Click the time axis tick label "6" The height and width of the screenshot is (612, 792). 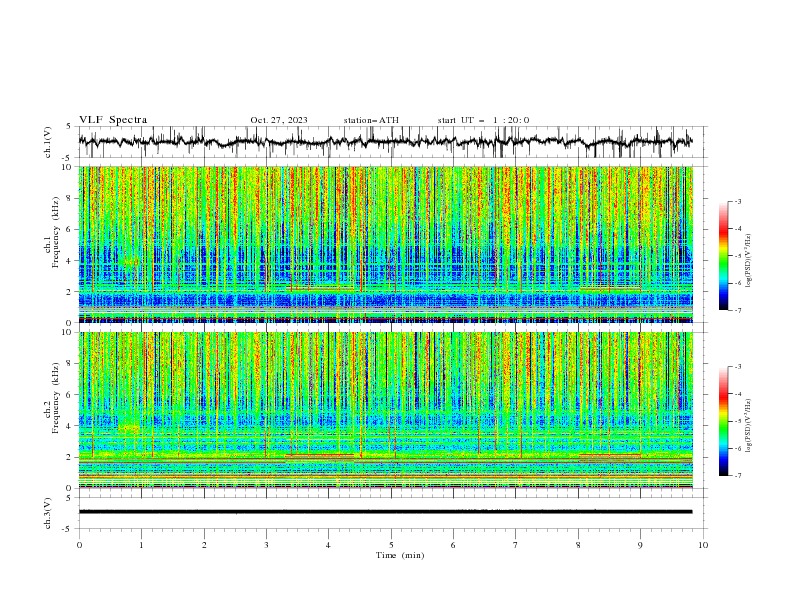tap(453, 545)
